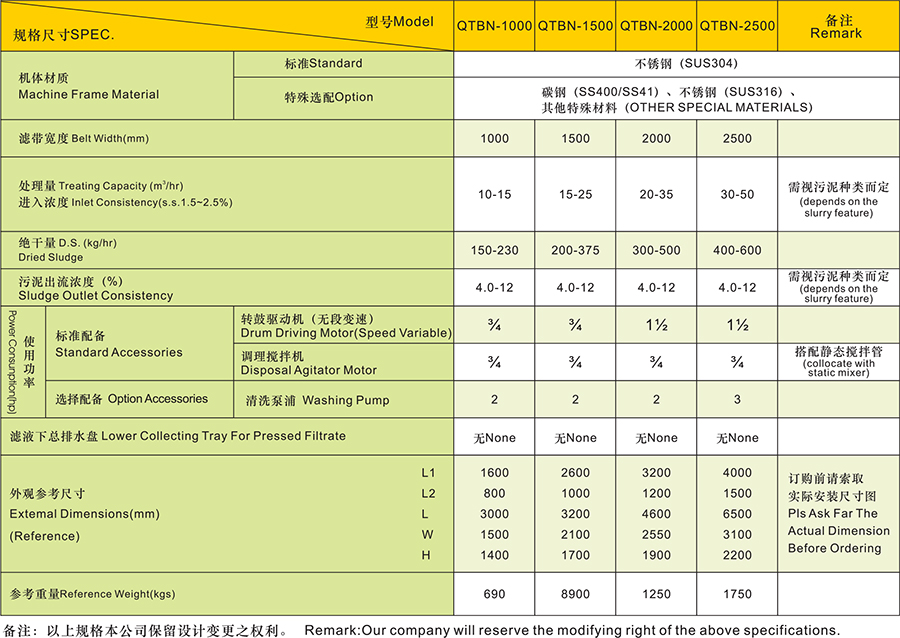
Task: Click Treating Capacity value 10-15
Action: [496, 194]
